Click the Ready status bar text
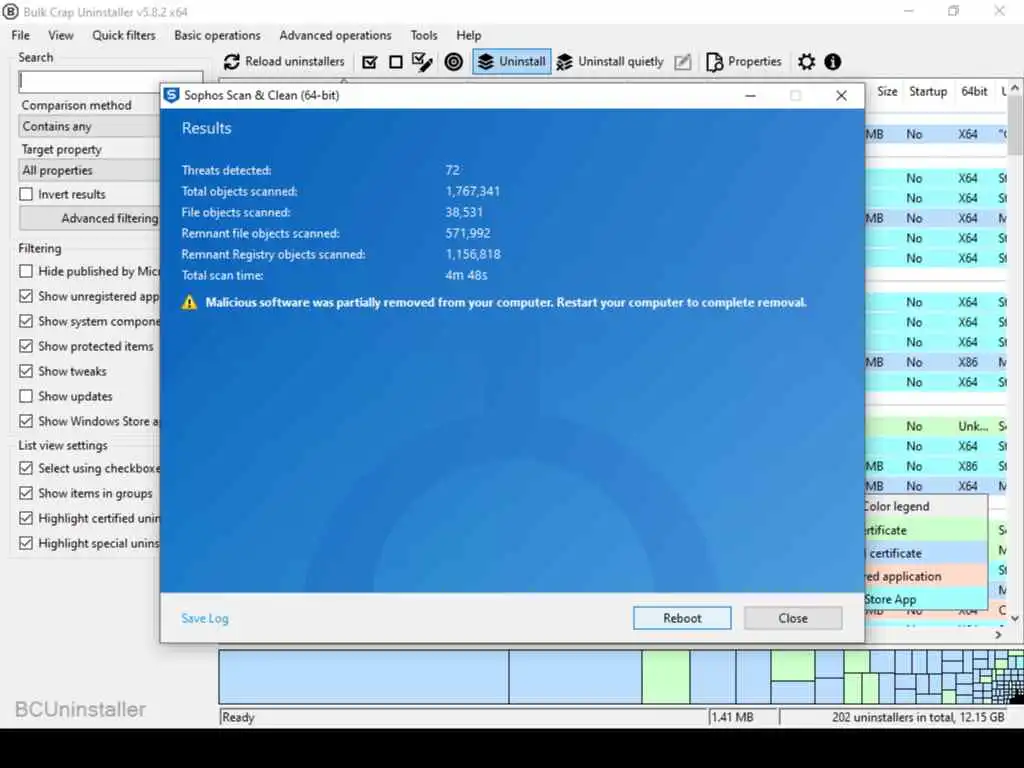Viewport: 1024px width, 768px height. [238, 717]
